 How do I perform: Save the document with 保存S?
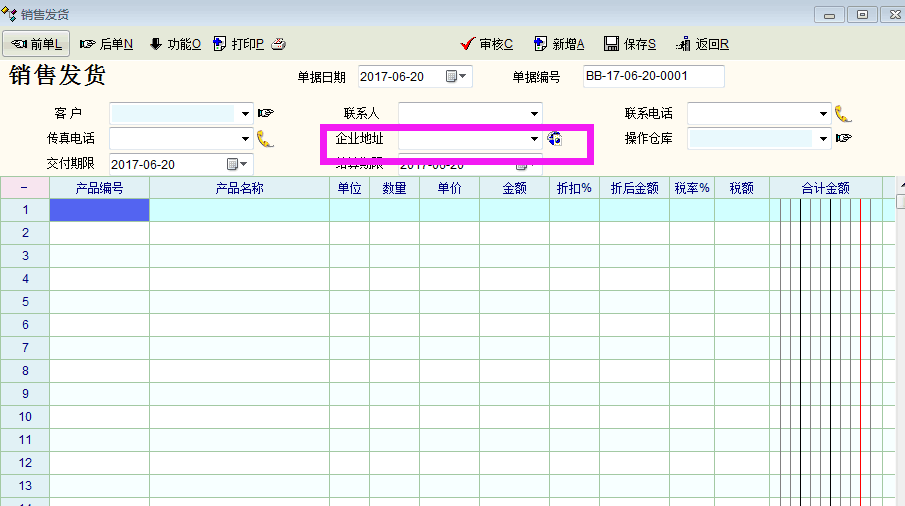tap(630, 44)
